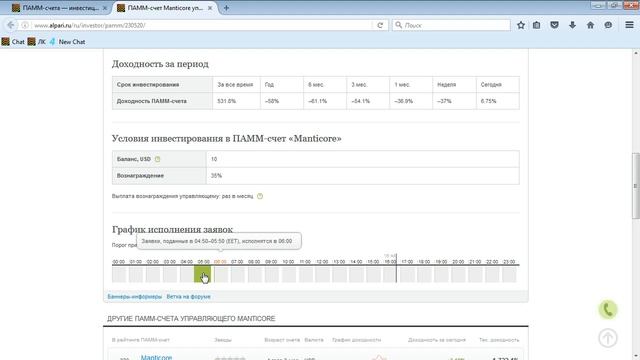640x360 pixels.
Task: Click the 531.6% yield value
Action: pyautogui.click(x=227, y=101)
